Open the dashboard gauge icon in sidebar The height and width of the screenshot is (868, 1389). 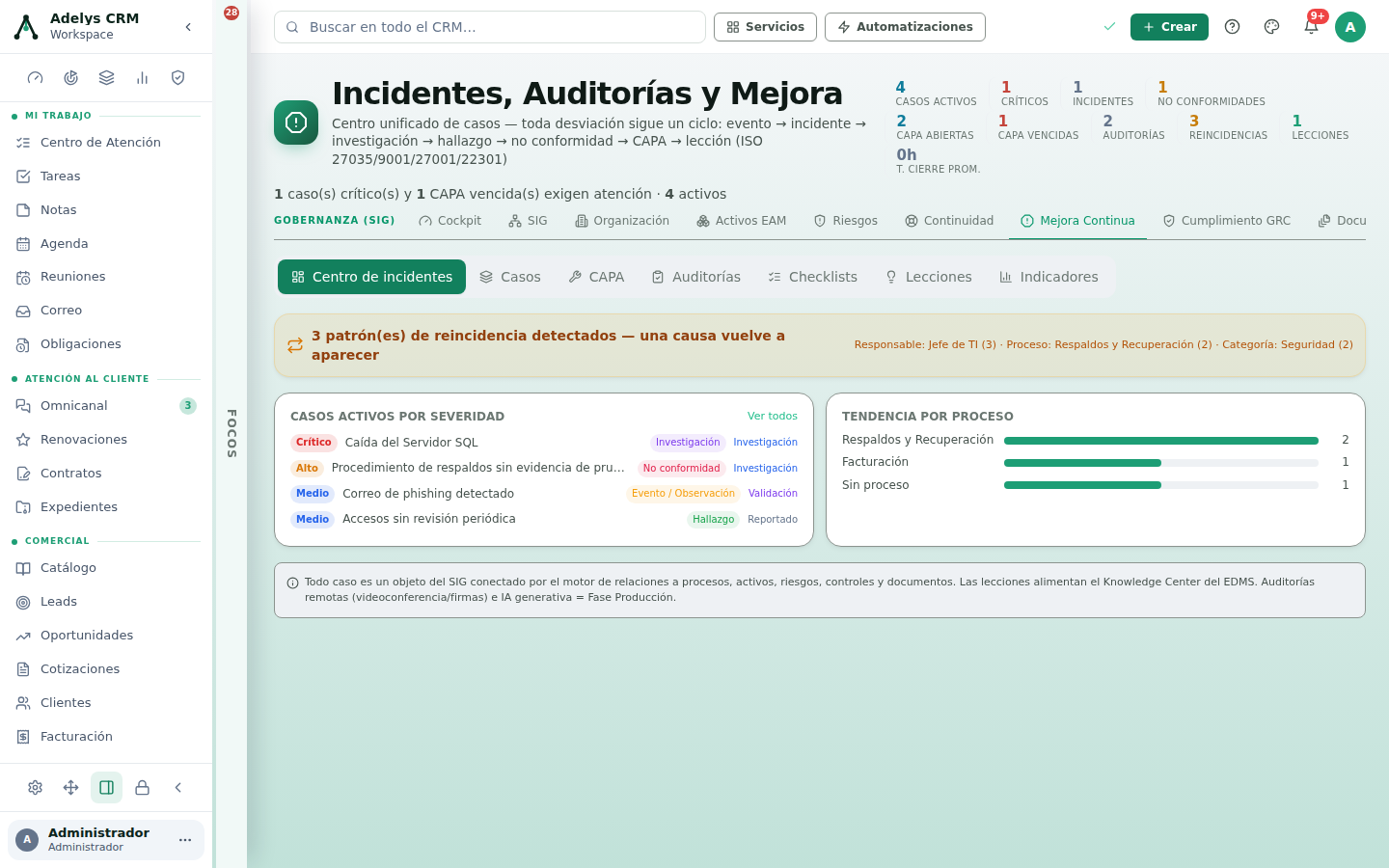(x=36, y=78)
